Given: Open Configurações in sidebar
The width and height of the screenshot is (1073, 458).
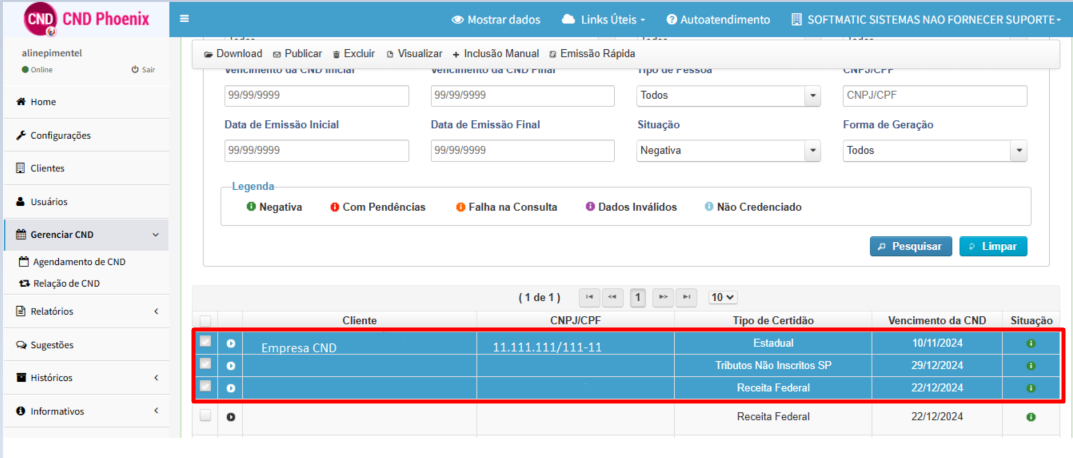Looking at the screenshot, I should pyautogui.click(x=86, y=136).
